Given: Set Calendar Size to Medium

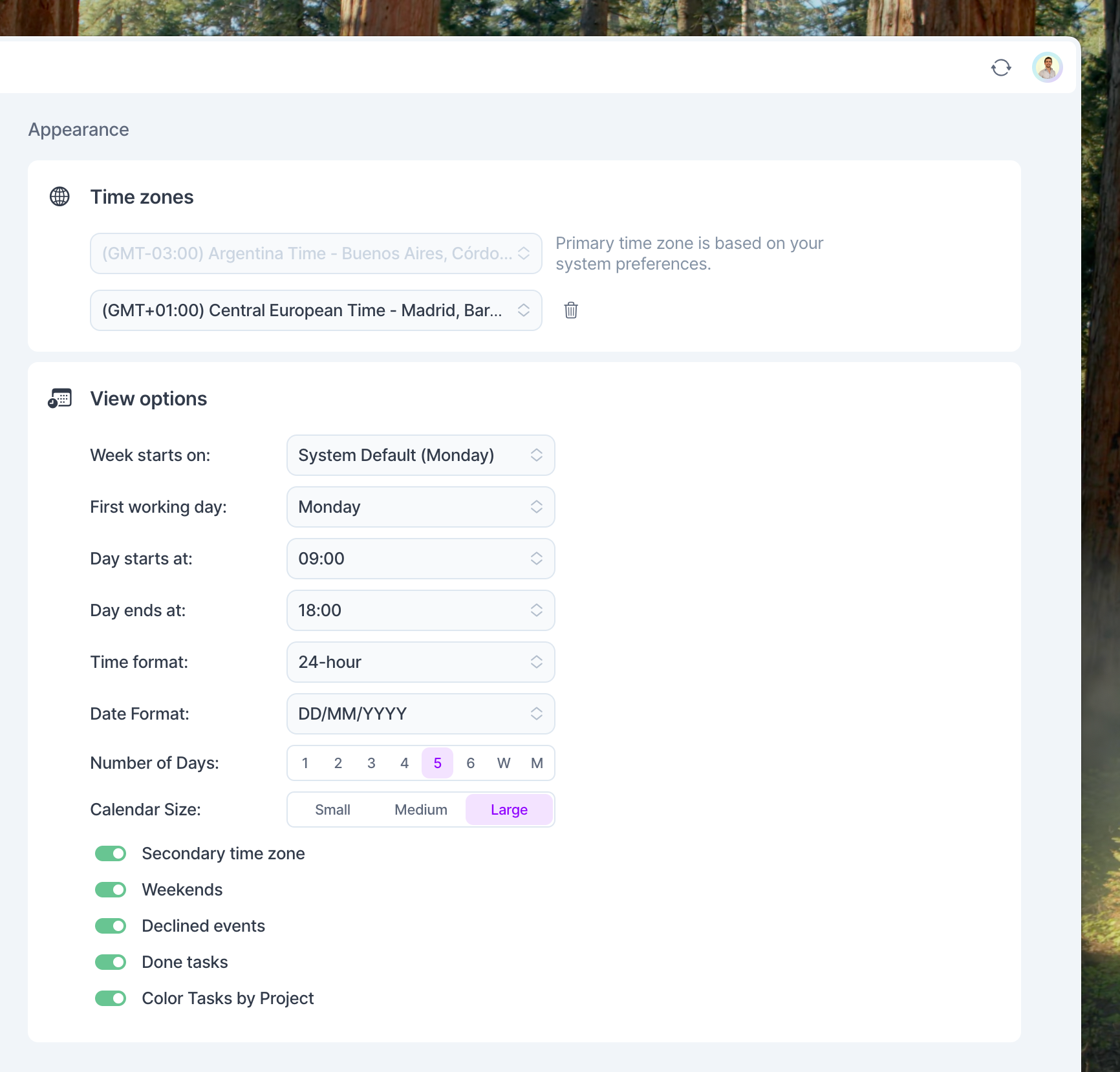Looking at the screenshot, I should coord(421,809).
